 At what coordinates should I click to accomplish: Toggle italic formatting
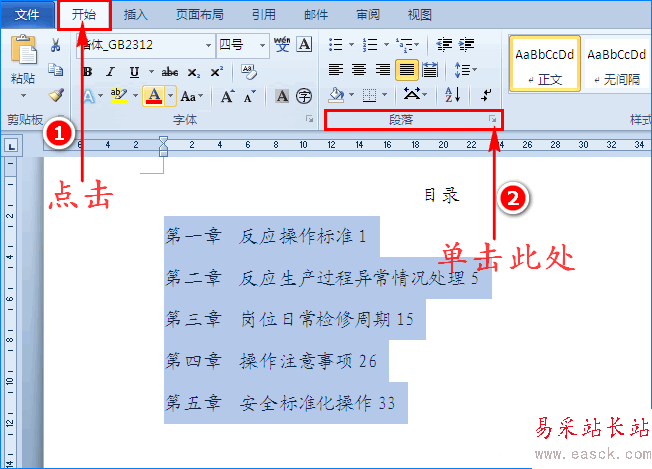pos(110,72)
